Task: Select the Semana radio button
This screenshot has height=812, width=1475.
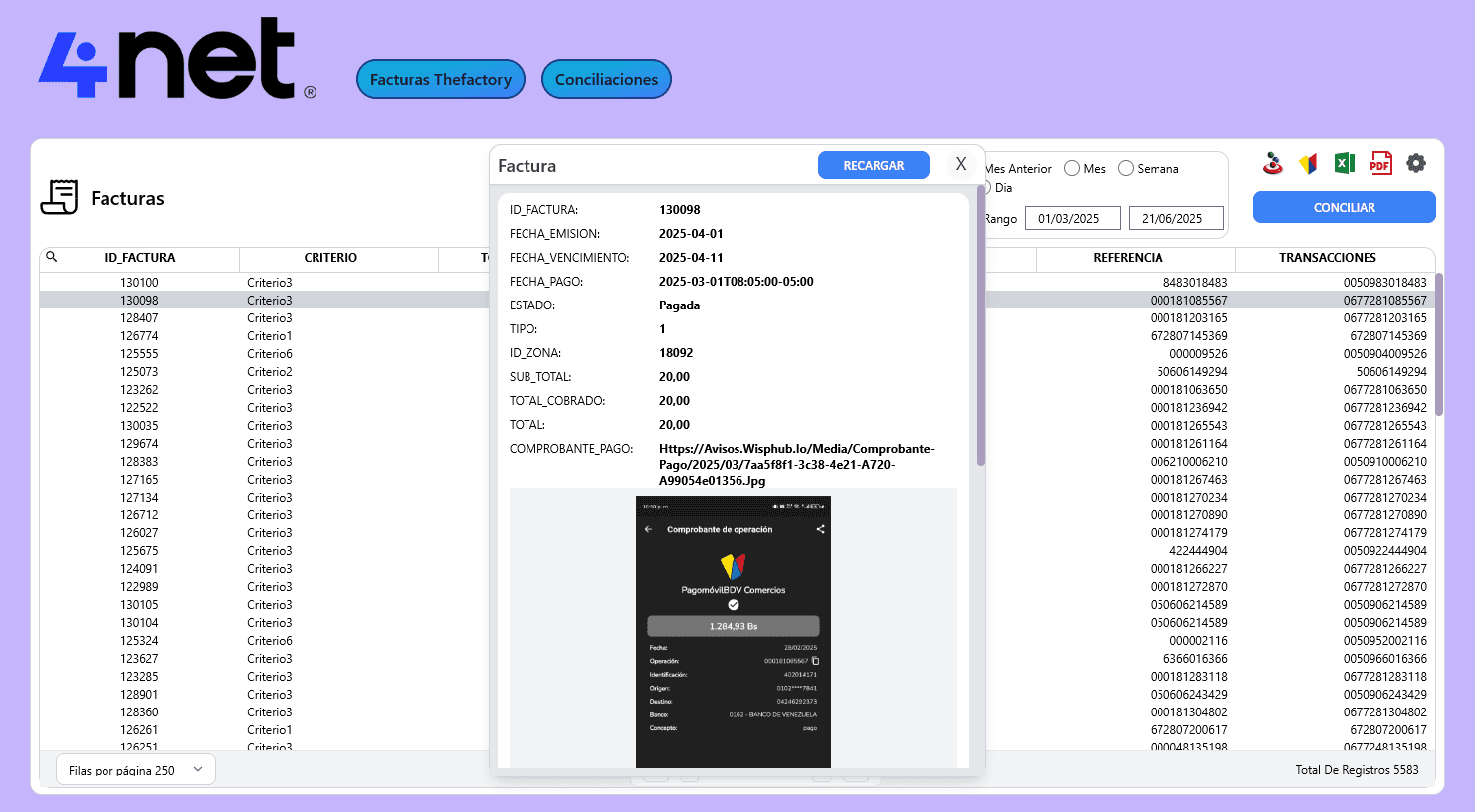Action: point(1126,169)
